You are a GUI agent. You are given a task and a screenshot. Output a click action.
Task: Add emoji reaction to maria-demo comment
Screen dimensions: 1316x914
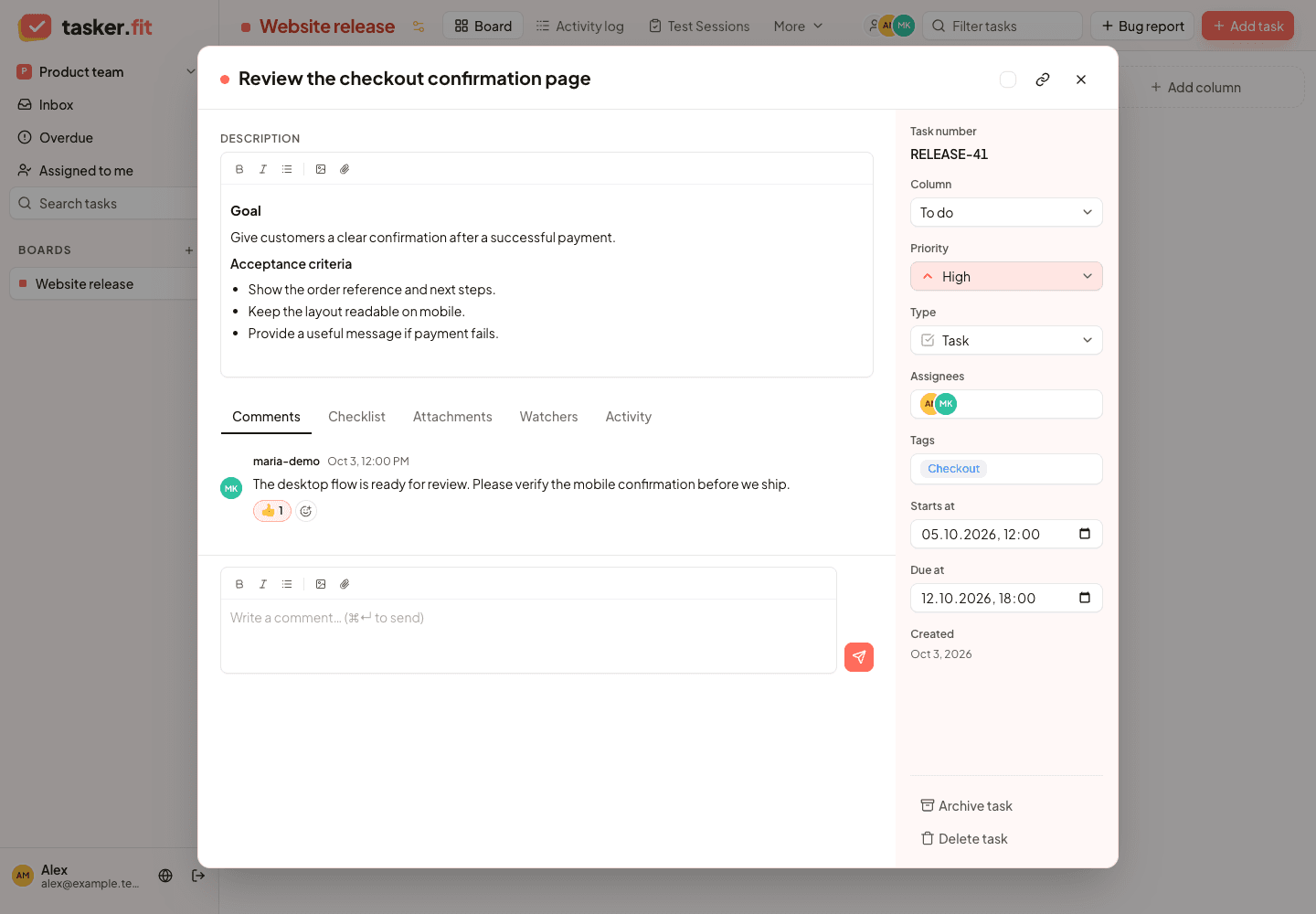[x=306, y=511]
